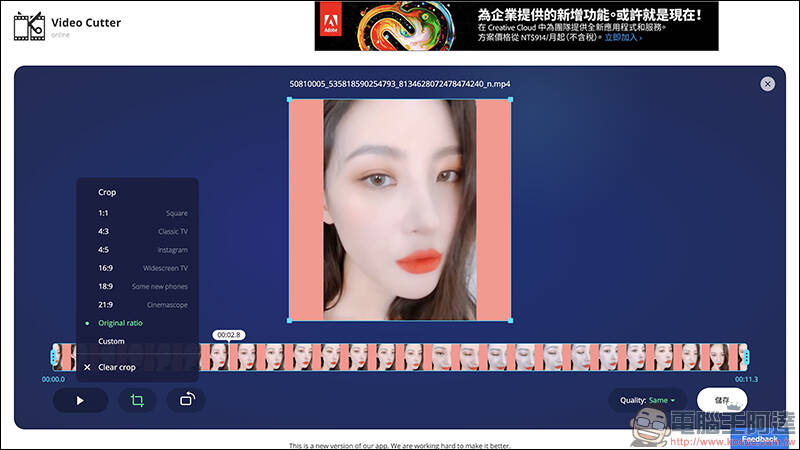
Task: Click the 00:00.0 start time label
Action: (x=53, y=380)
